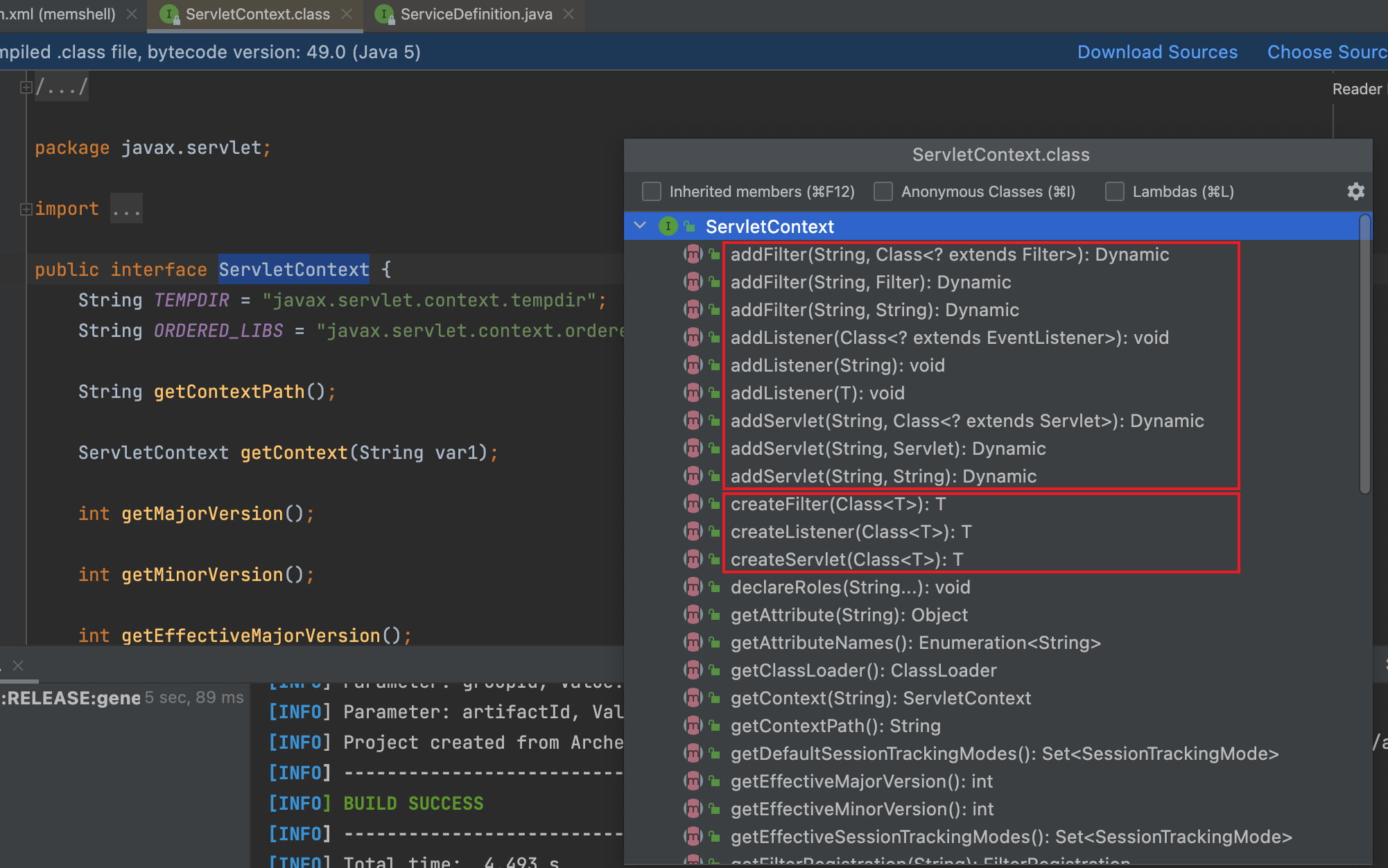The image size is (1388, 868).
Task: Click ServletContext identifier in interface declaration
Action: 294,270
